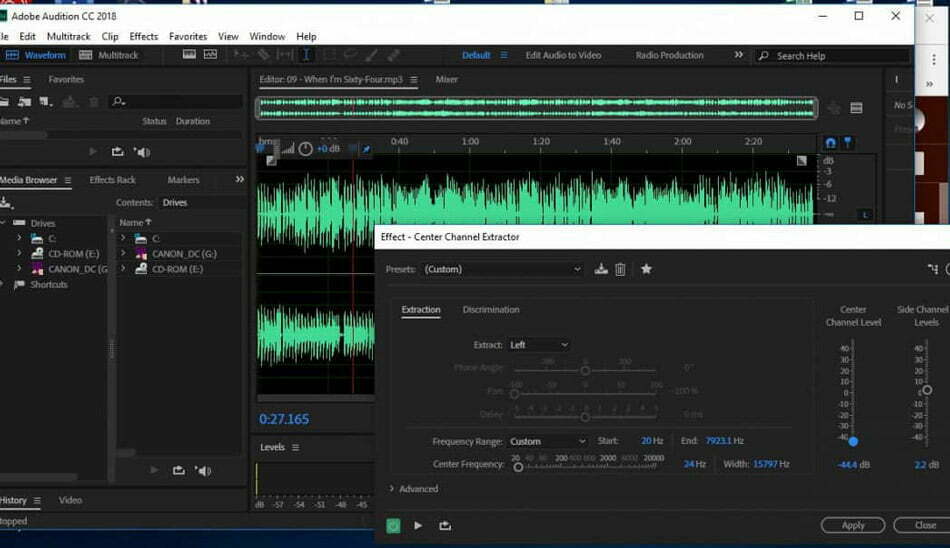Click Apply button in effect dialog
Image resolution: width=950 pixels, height=548 pixels.
pos(853,525)
